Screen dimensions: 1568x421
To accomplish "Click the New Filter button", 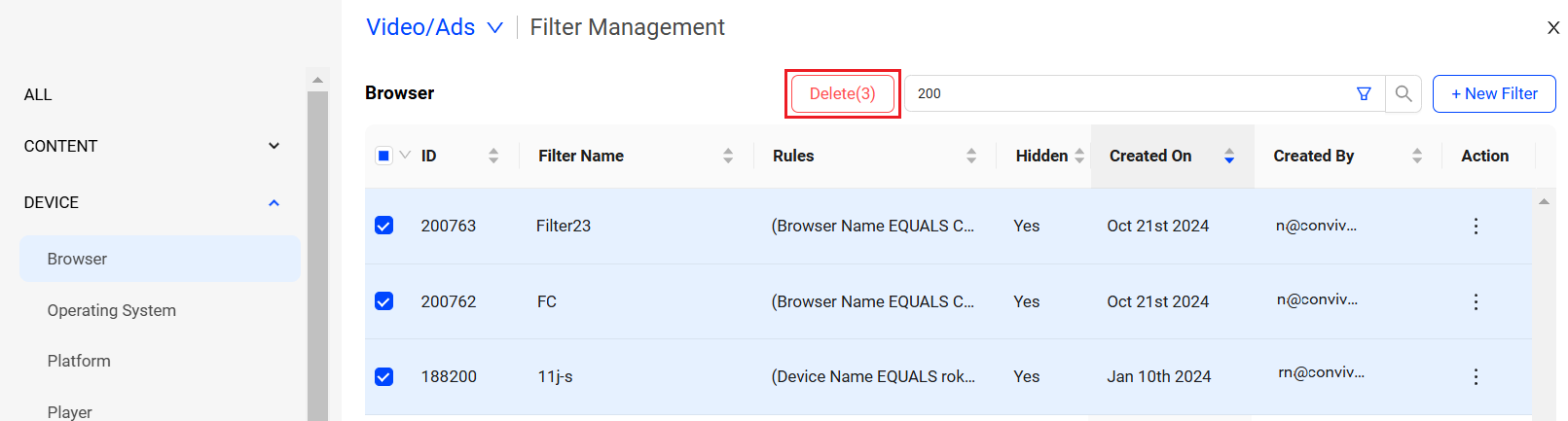I will tap(1494, 93).
